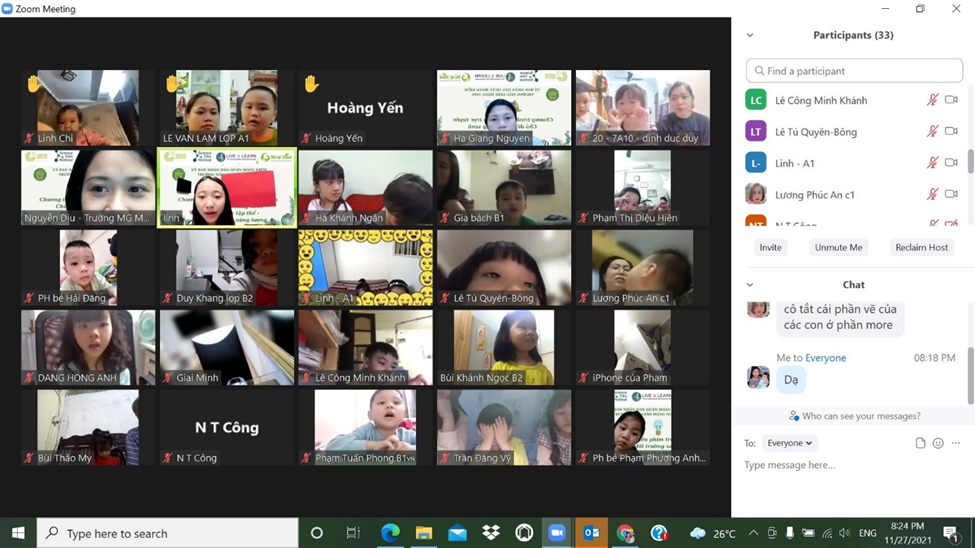Collapse the Chat panel with its chevron
Image resolution: width=975 pixels, height=548 pixels.
pyautogui.click(x=750, y=285)
